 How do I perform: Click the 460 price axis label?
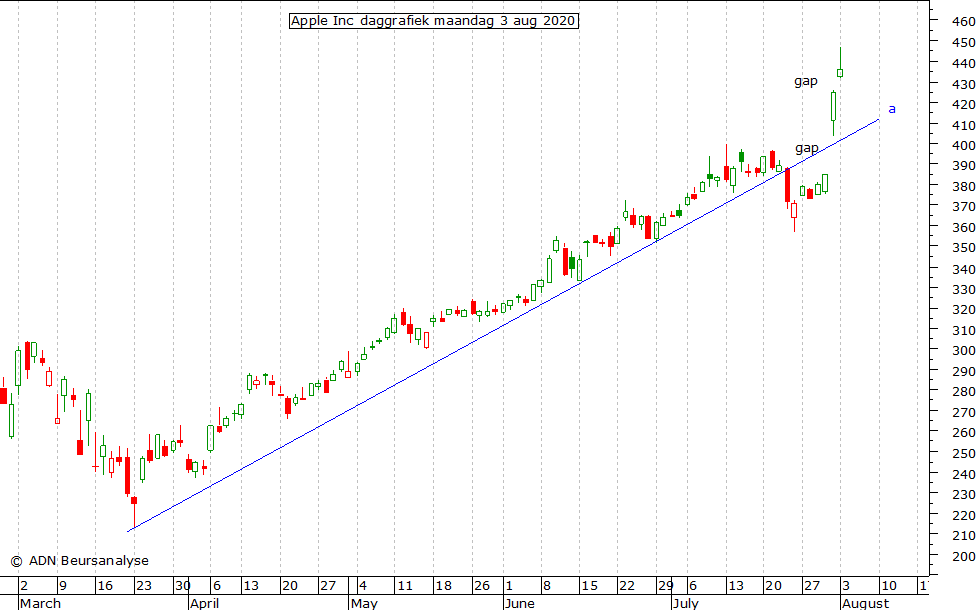pos(962,22)
